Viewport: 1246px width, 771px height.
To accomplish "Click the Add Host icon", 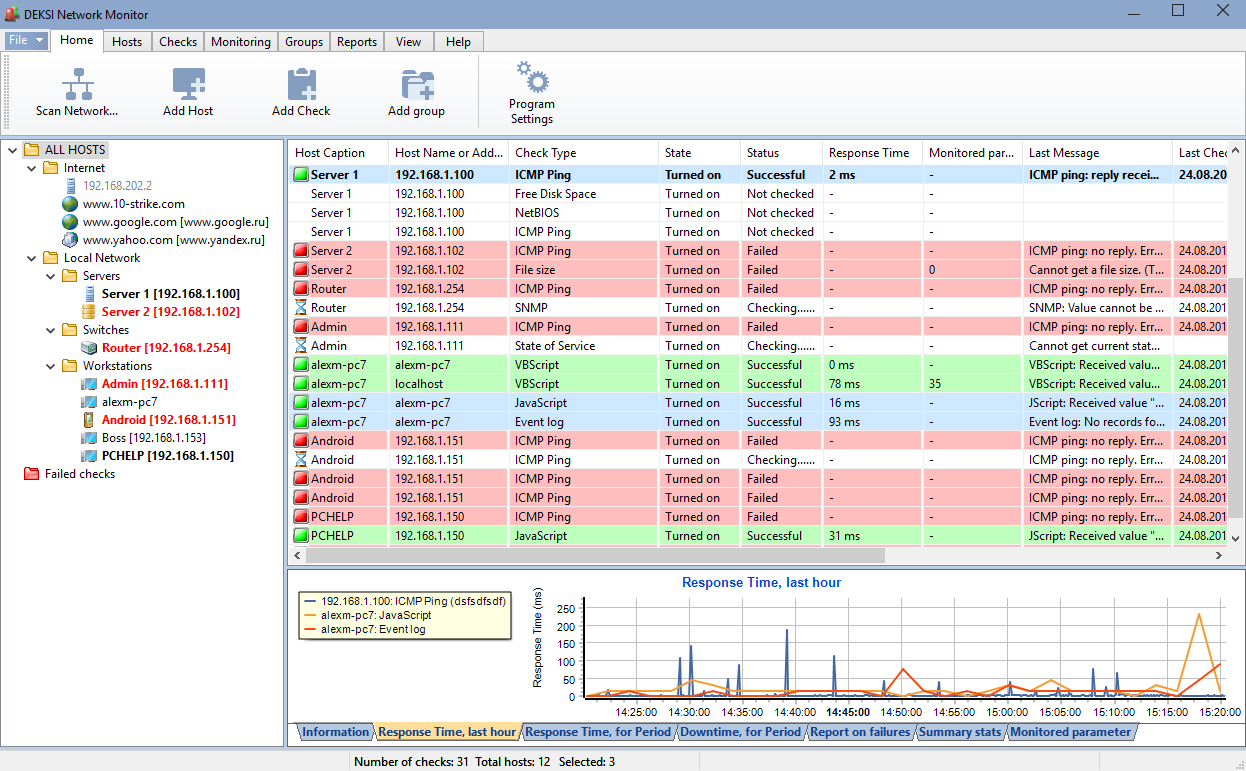I will pos(187,85).
